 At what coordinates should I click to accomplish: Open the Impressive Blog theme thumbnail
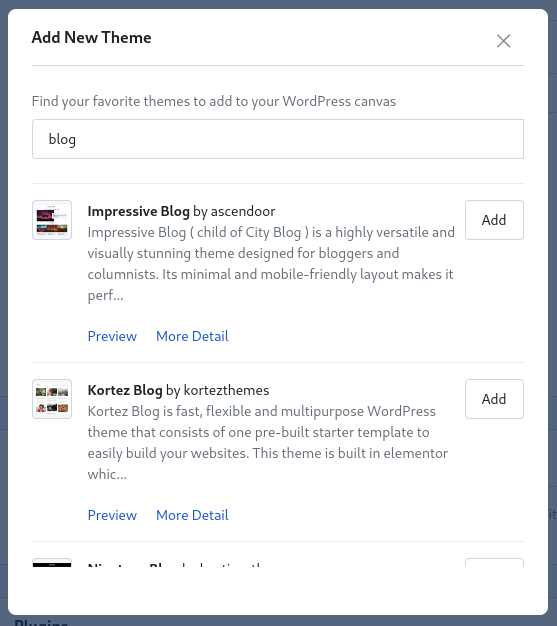(x=52, y=220)
